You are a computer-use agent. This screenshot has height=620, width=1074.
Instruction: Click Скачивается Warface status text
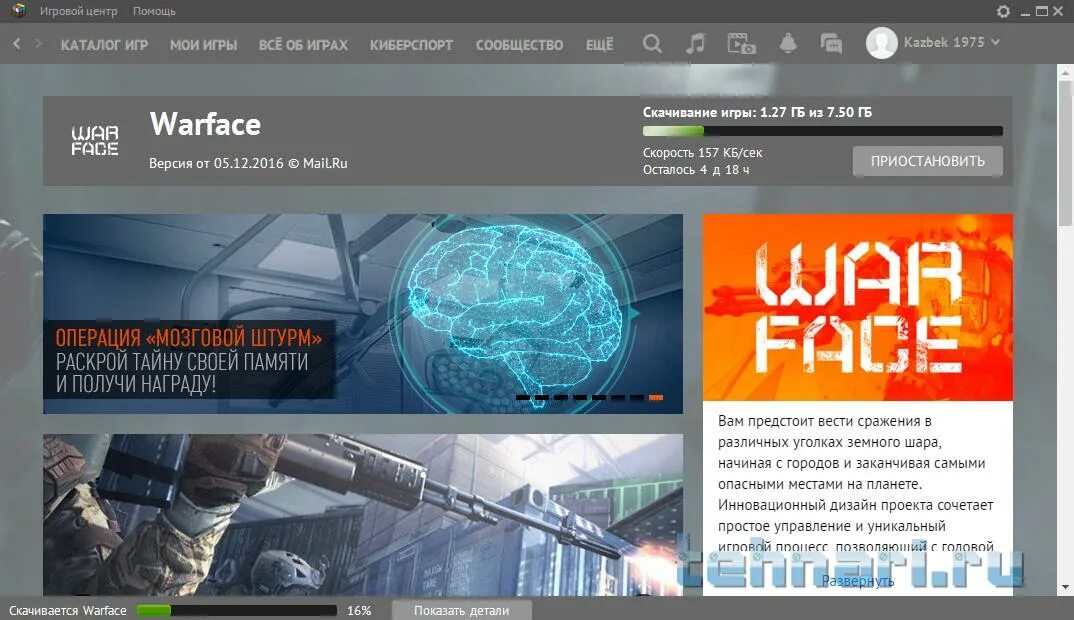pyautogui.click(x=68, y=610)
